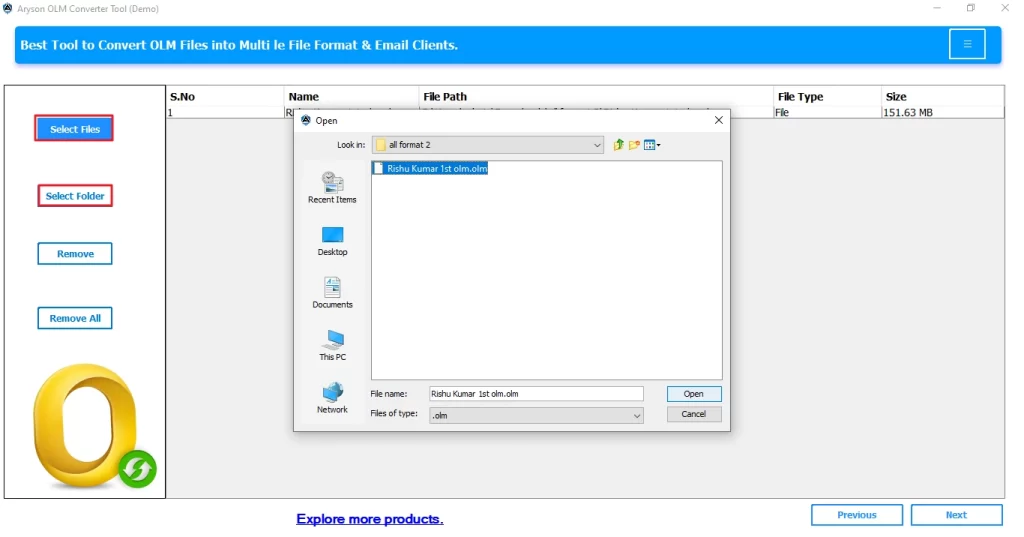Viewport: 1024px width, 537px height.
Task: Click the Open button in dialog
Action: [694, 394]
